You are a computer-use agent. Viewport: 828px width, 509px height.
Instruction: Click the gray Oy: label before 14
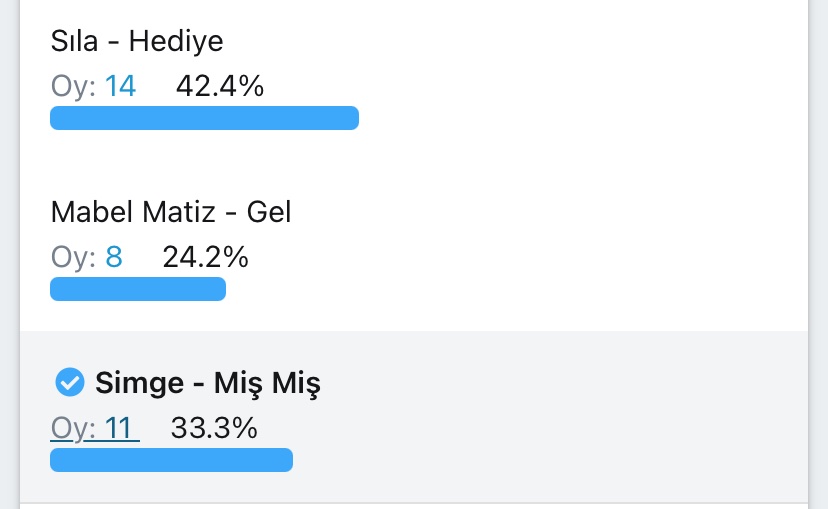[x=73, y=86]
